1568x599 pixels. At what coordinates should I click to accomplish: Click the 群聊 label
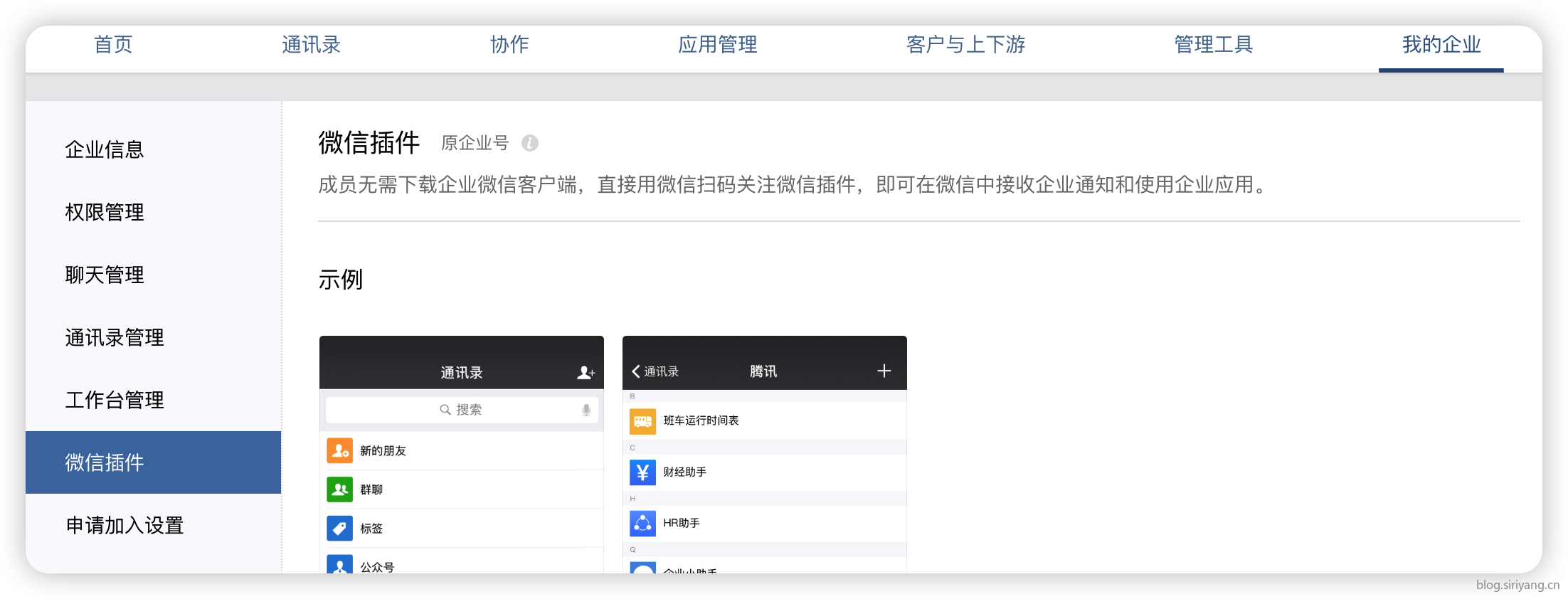pyautogui.click(x=371, y=489)
